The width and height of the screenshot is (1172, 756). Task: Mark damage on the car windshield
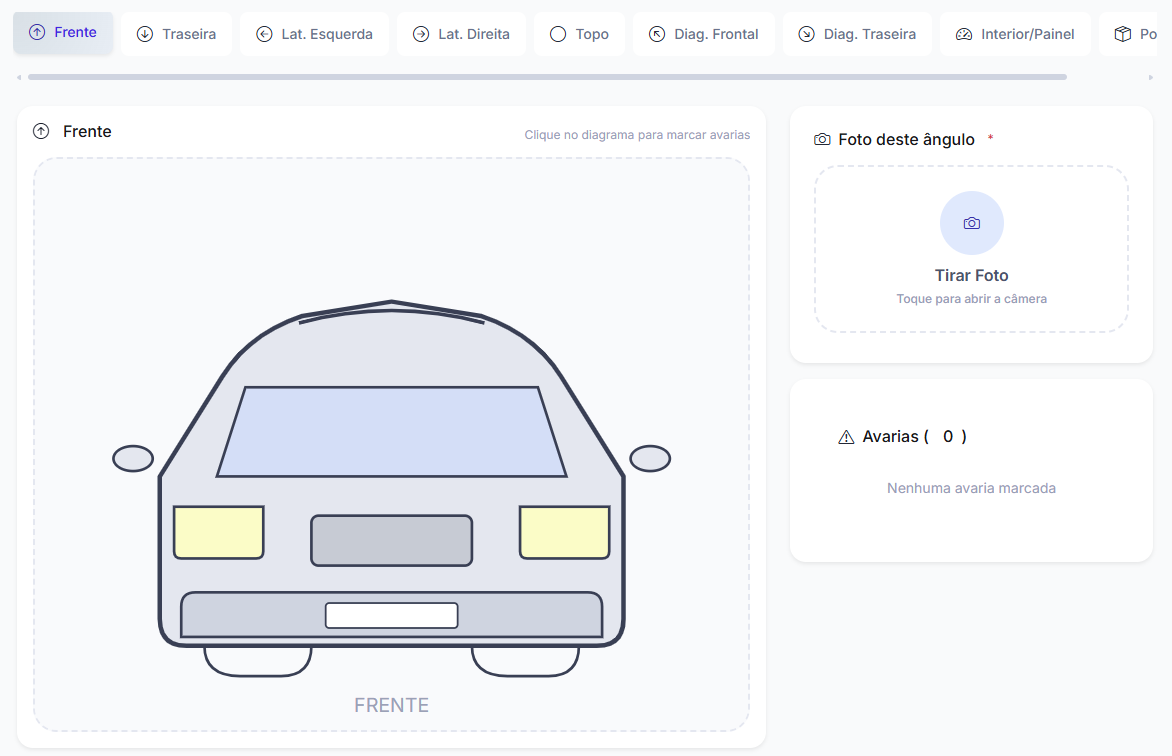391,431
